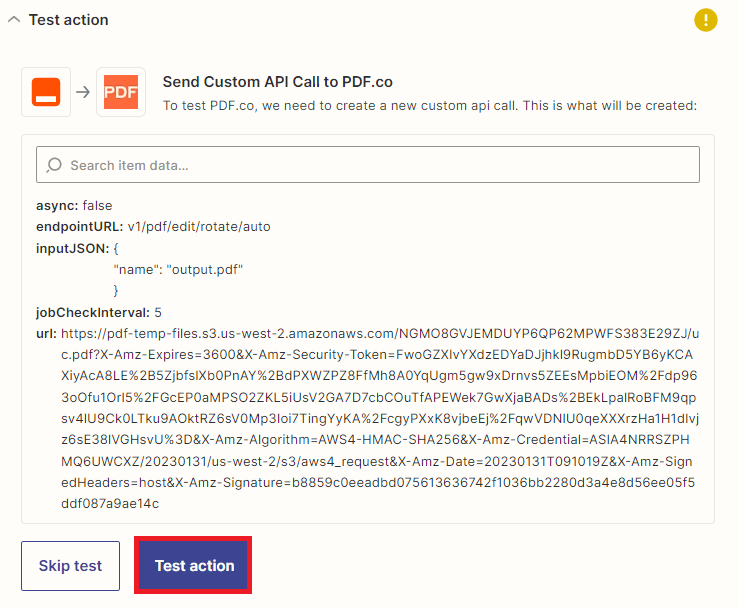Click the PDF.co app icon
This screenshot has height=609, width=739.
pyautogui.click(x=121, y=93)
